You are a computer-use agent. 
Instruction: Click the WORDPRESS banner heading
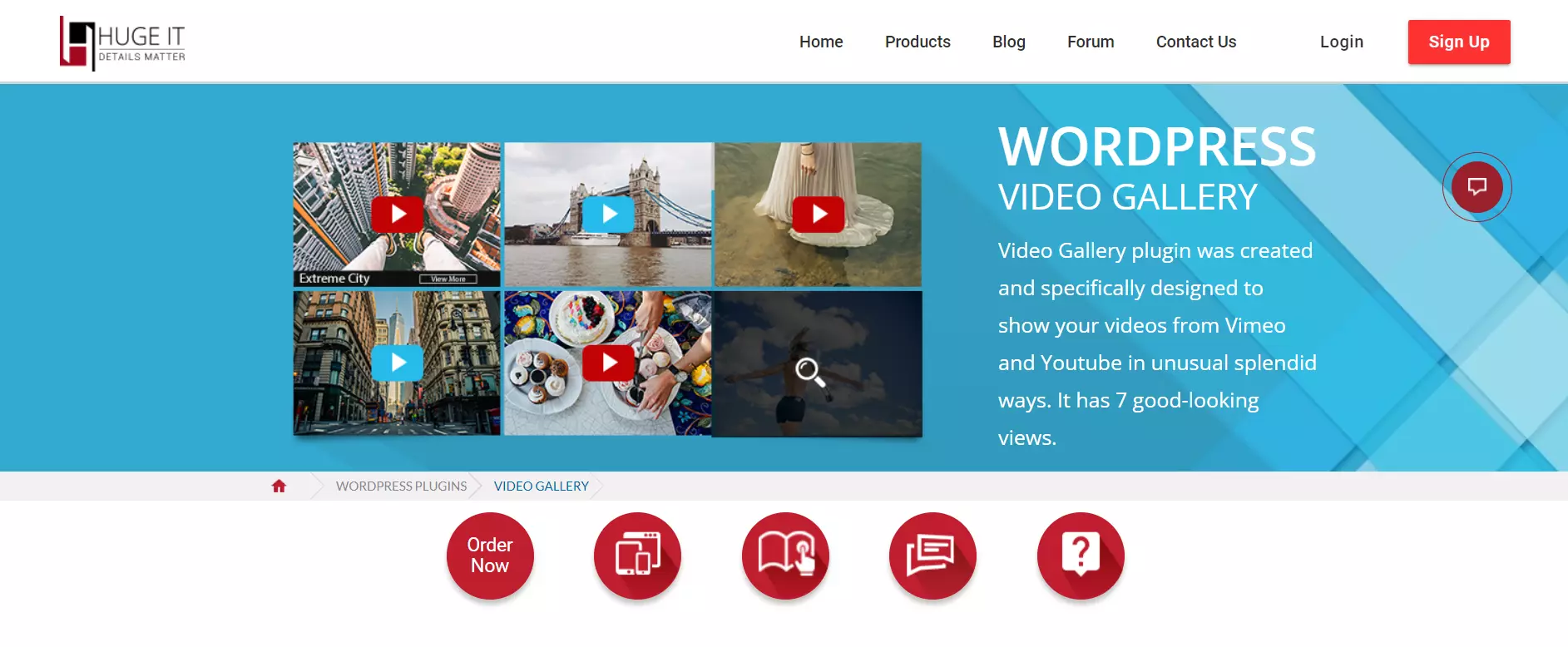[x=1157, y=147]
